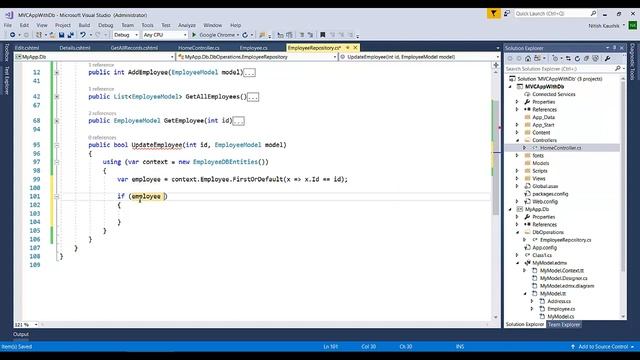Click Add to Source Control
Viewport: 640px width, 360px height.
603,347
